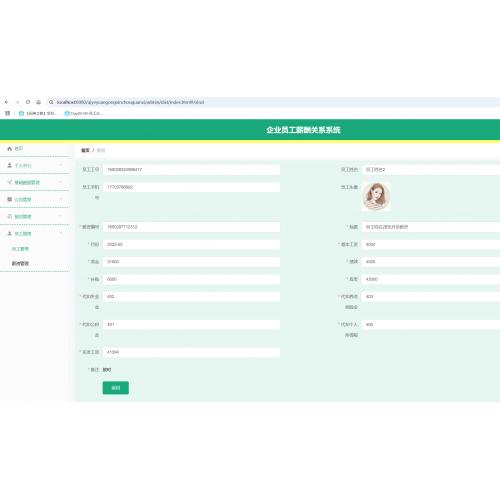Click the icon beside 公告管理 in the sidebar
Image resolution: width=500 pixels, height=500 pixels.
click(x=9, y=199)
